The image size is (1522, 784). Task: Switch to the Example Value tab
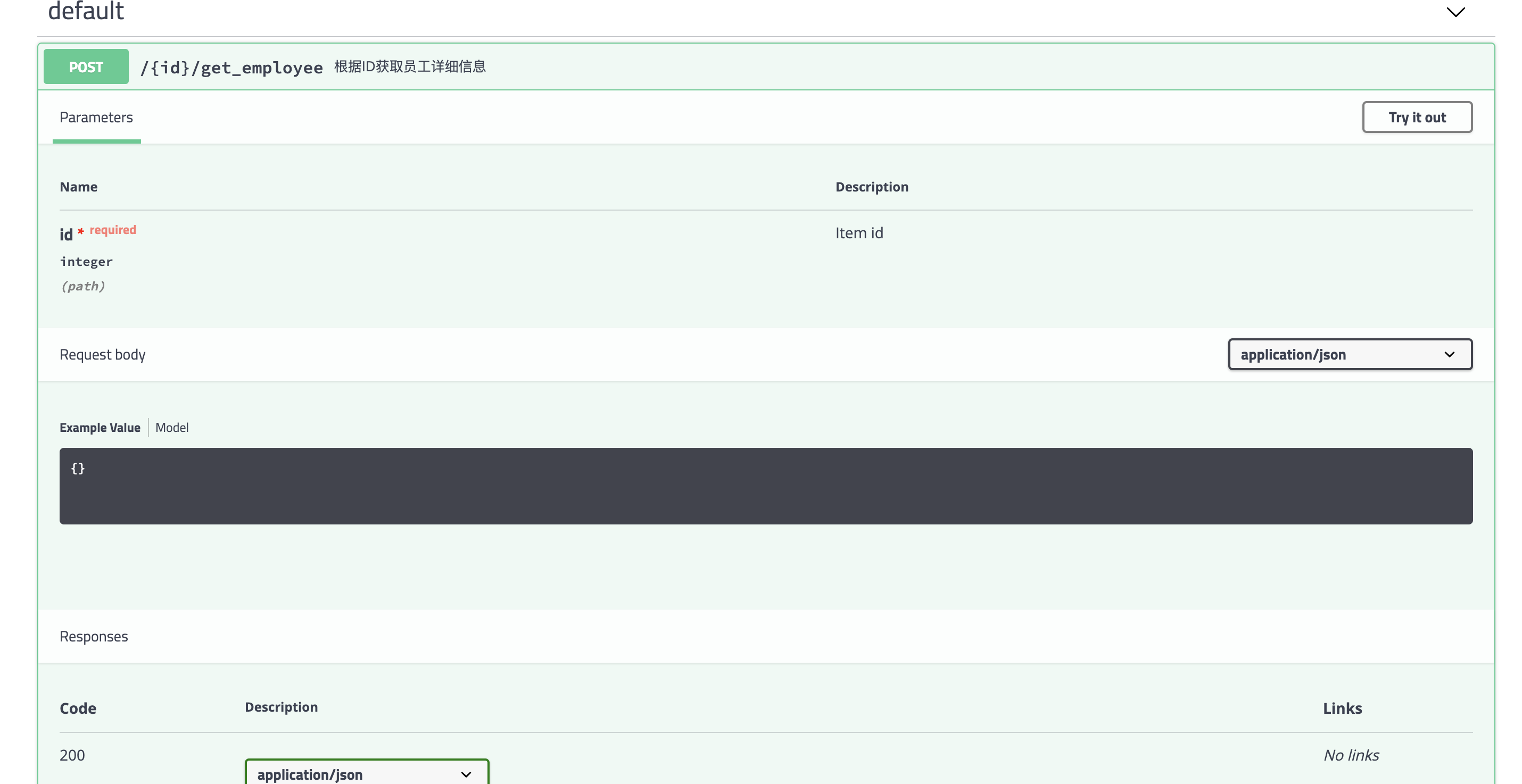tap(100, 428)
